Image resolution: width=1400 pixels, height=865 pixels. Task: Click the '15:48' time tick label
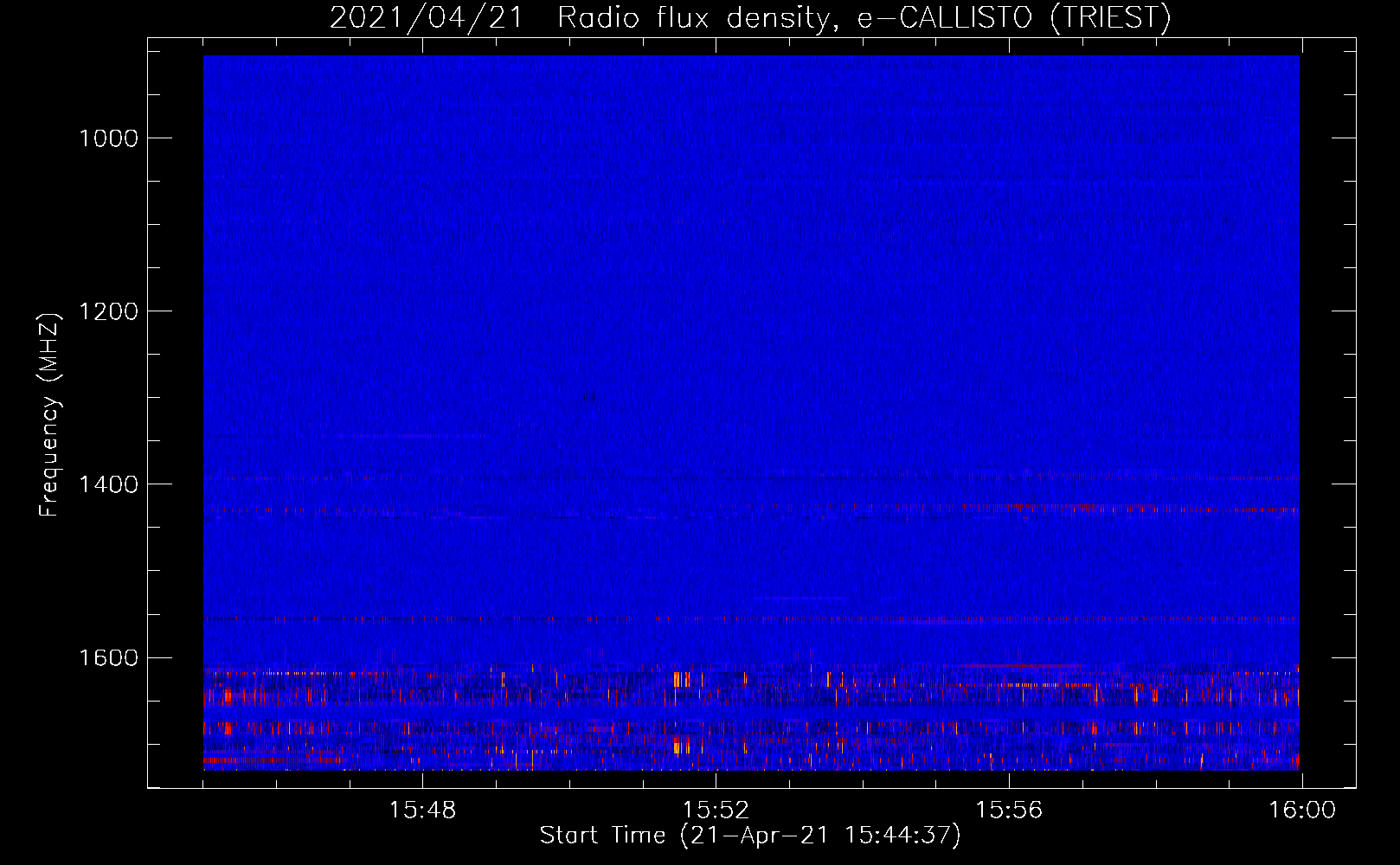point(422,811)
